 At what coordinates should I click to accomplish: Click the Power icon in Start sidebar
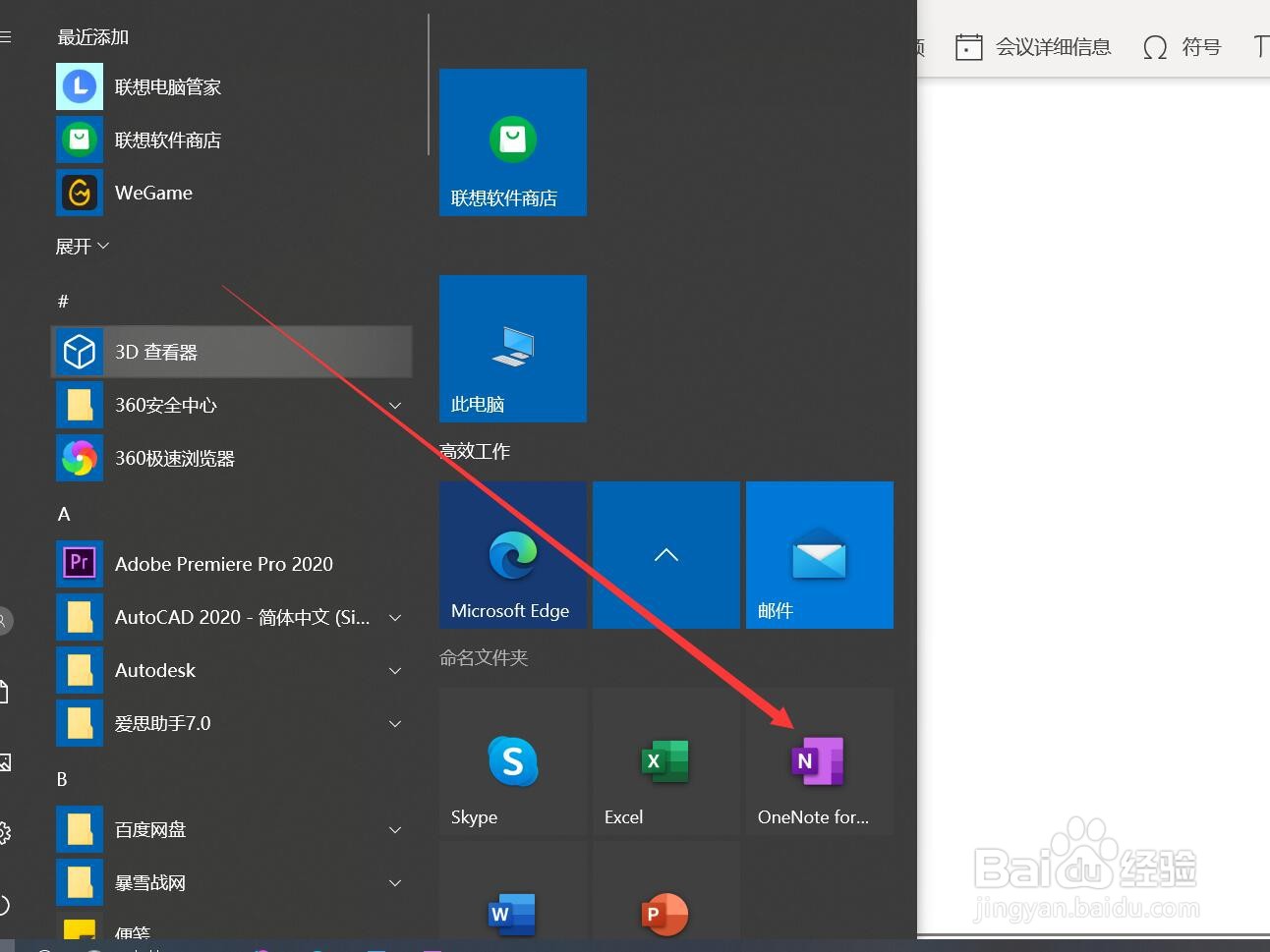4,905
